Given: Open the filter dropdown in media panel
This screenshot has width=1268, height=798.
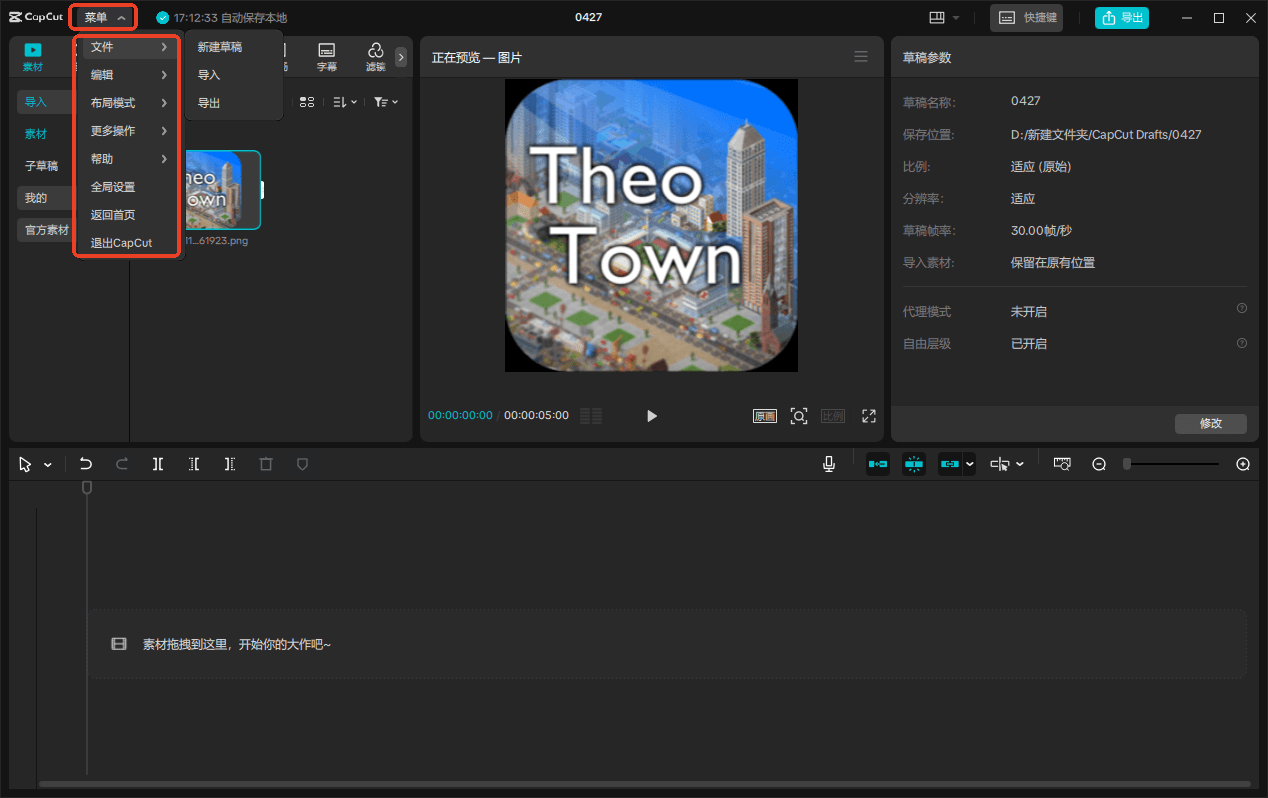Looking at the screenshot, I should 386,102.
